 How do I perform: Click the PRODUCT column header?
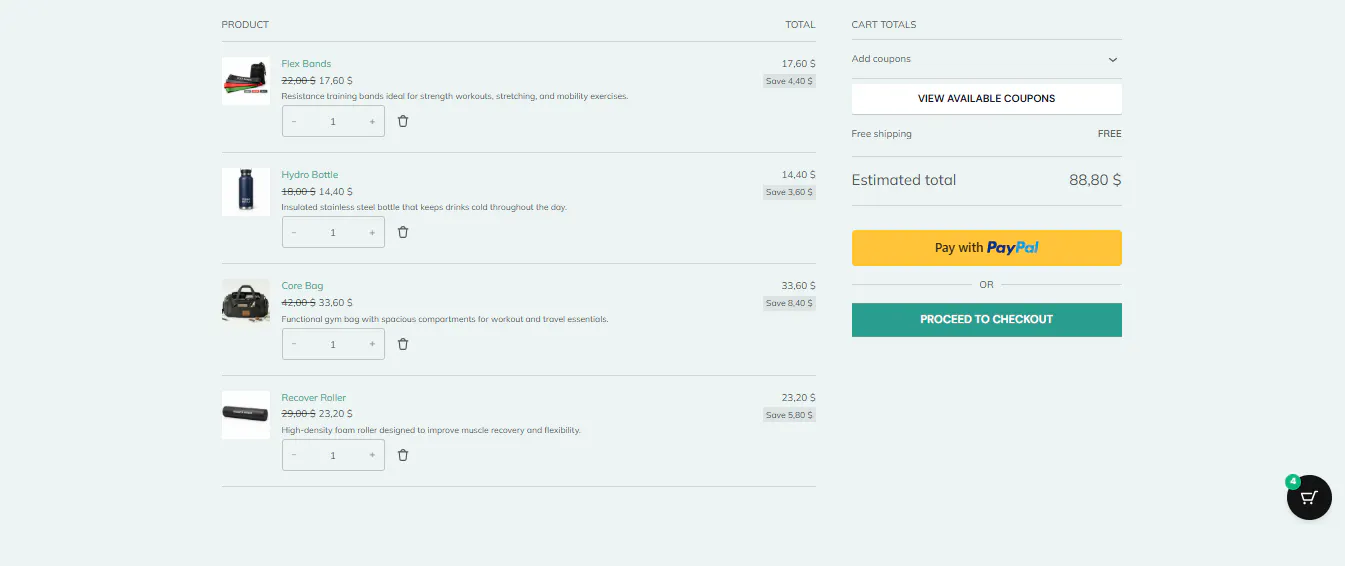pyautogui.click(x=245, y=25)
